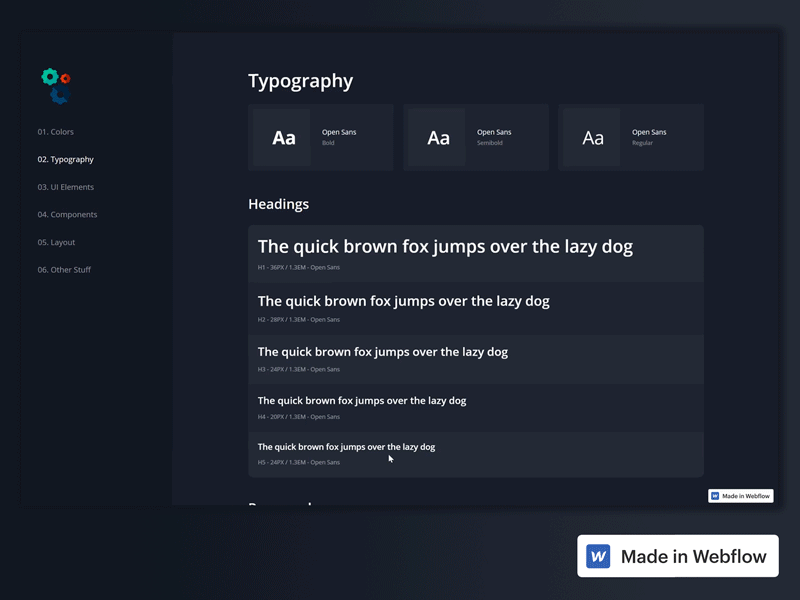Open the "01. Colors" section

[x=55, y=131]
